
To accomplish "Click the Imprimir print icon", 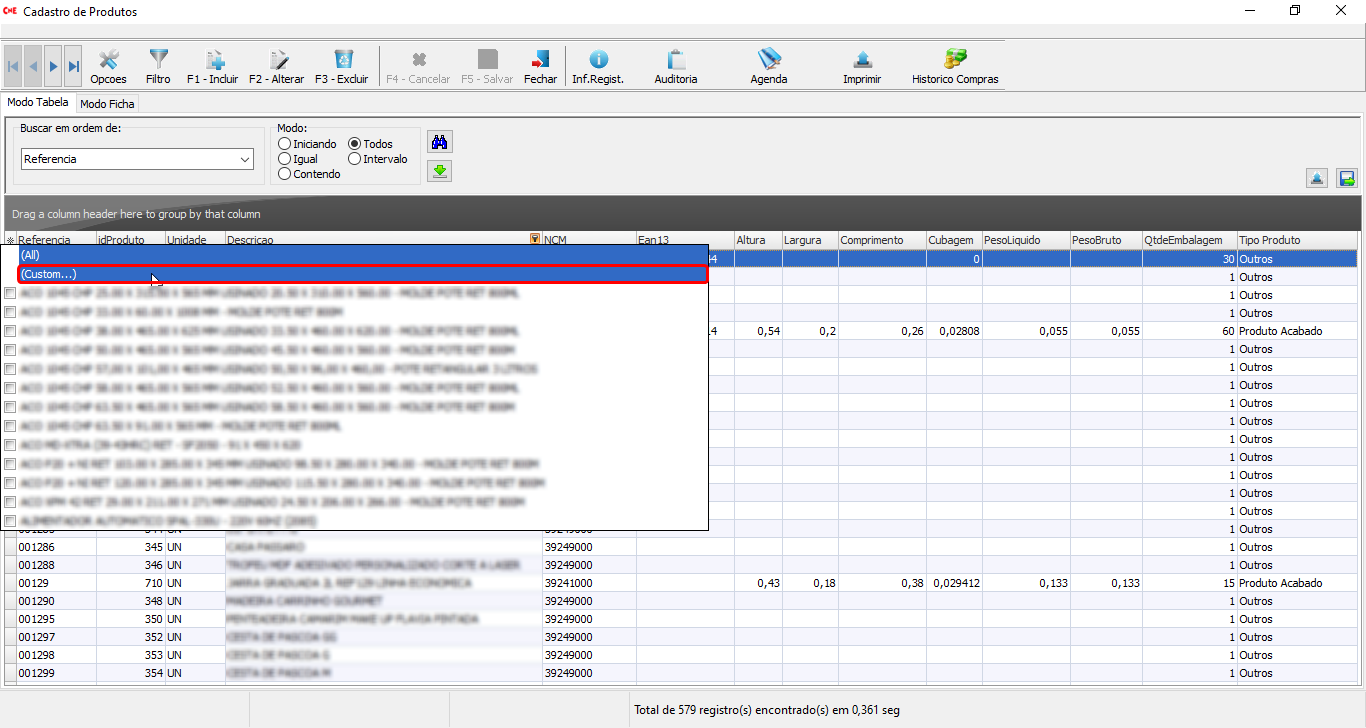I will [x=862, y=67].
